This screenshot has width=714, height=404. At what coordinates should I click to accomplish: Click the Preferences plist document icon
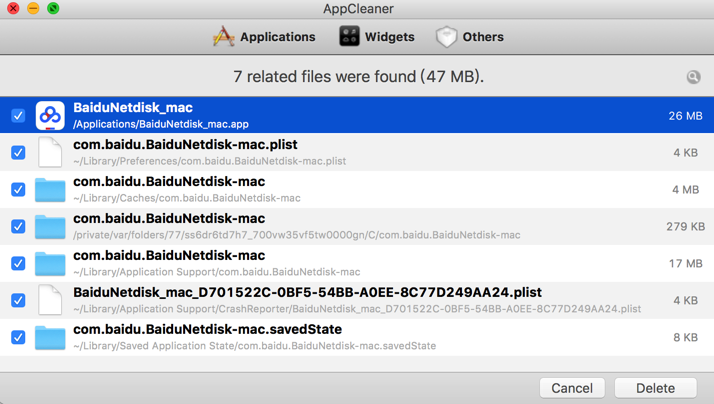click(x=50, y=152)
